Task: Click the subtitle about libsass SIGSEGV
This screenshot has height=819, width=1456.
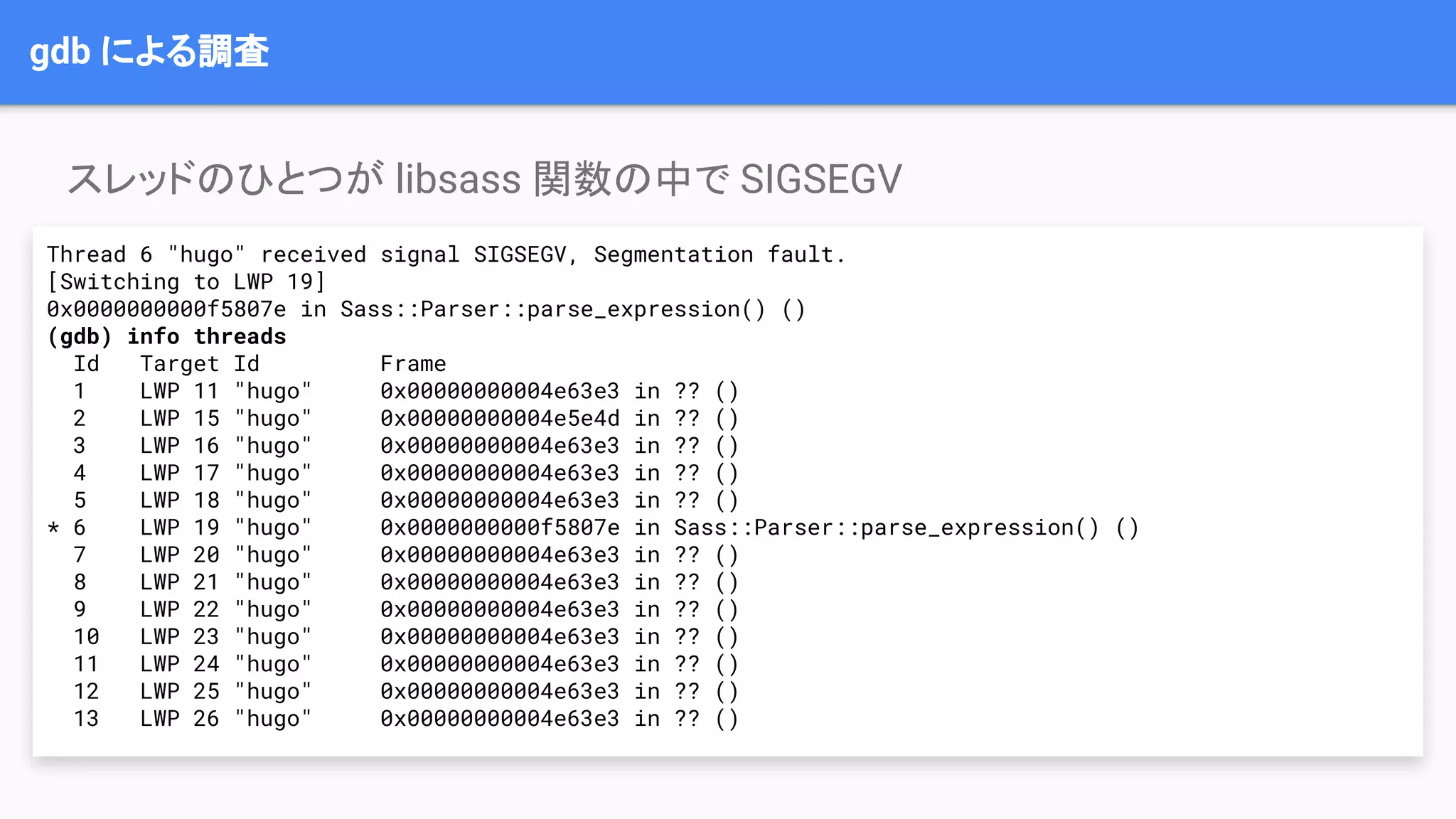Action: [x=485, y=178]
